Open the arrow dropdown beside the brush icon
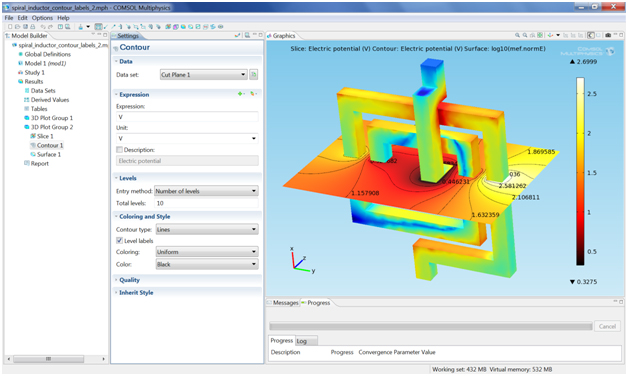 coord(88,27)
